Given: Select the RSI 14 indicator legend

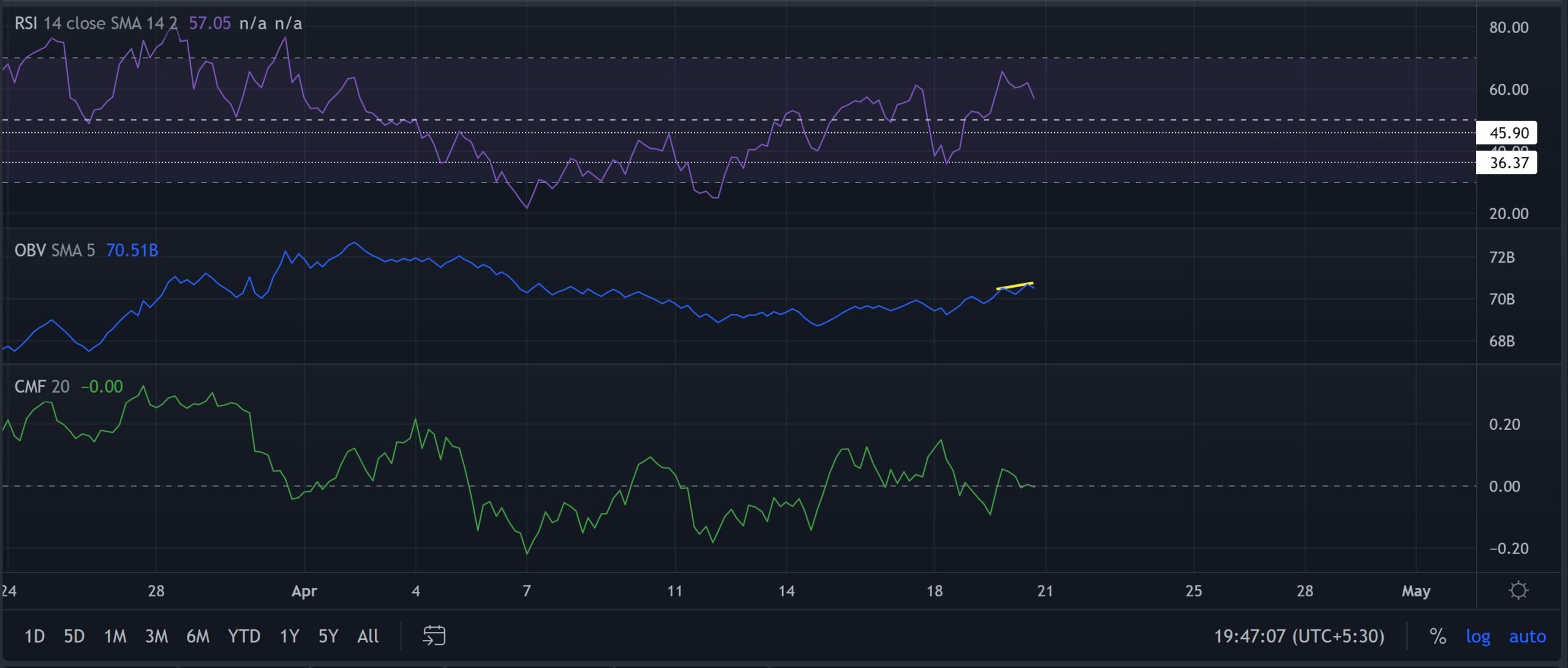Looking at the screenshot, I should point(28,24).
